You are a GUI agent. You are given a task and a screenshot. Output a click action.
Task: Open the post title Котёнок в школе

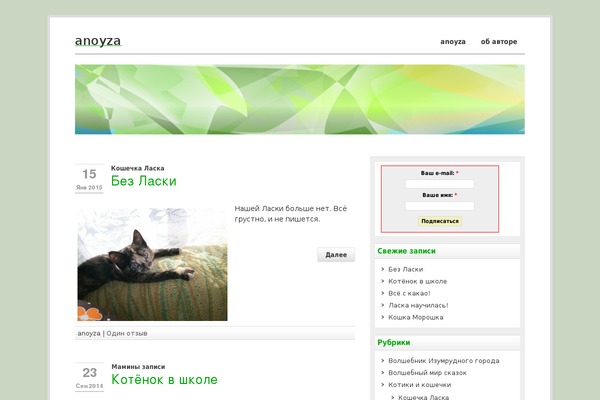(164, 379)
